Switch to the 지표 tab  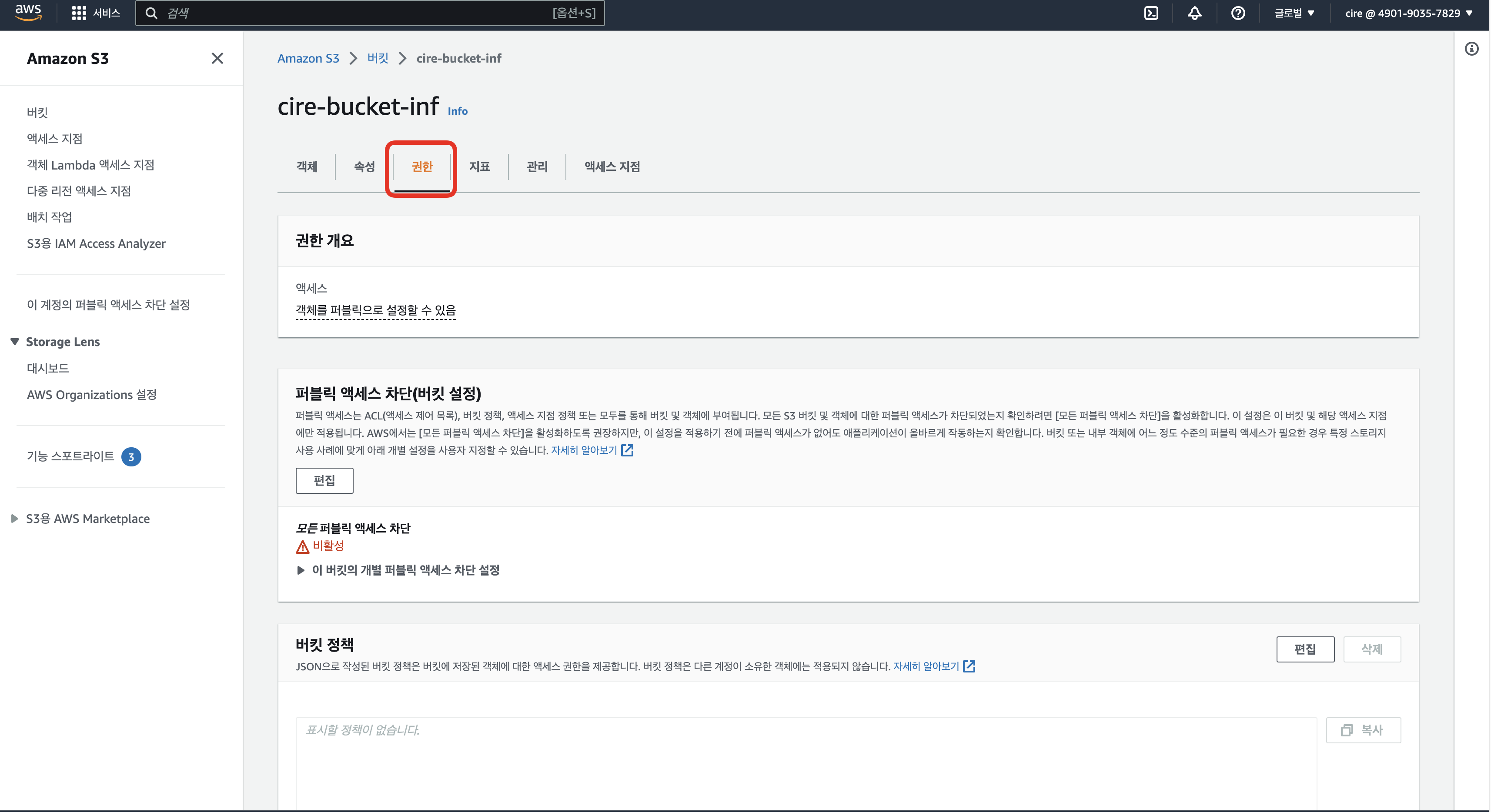point(479,166)
